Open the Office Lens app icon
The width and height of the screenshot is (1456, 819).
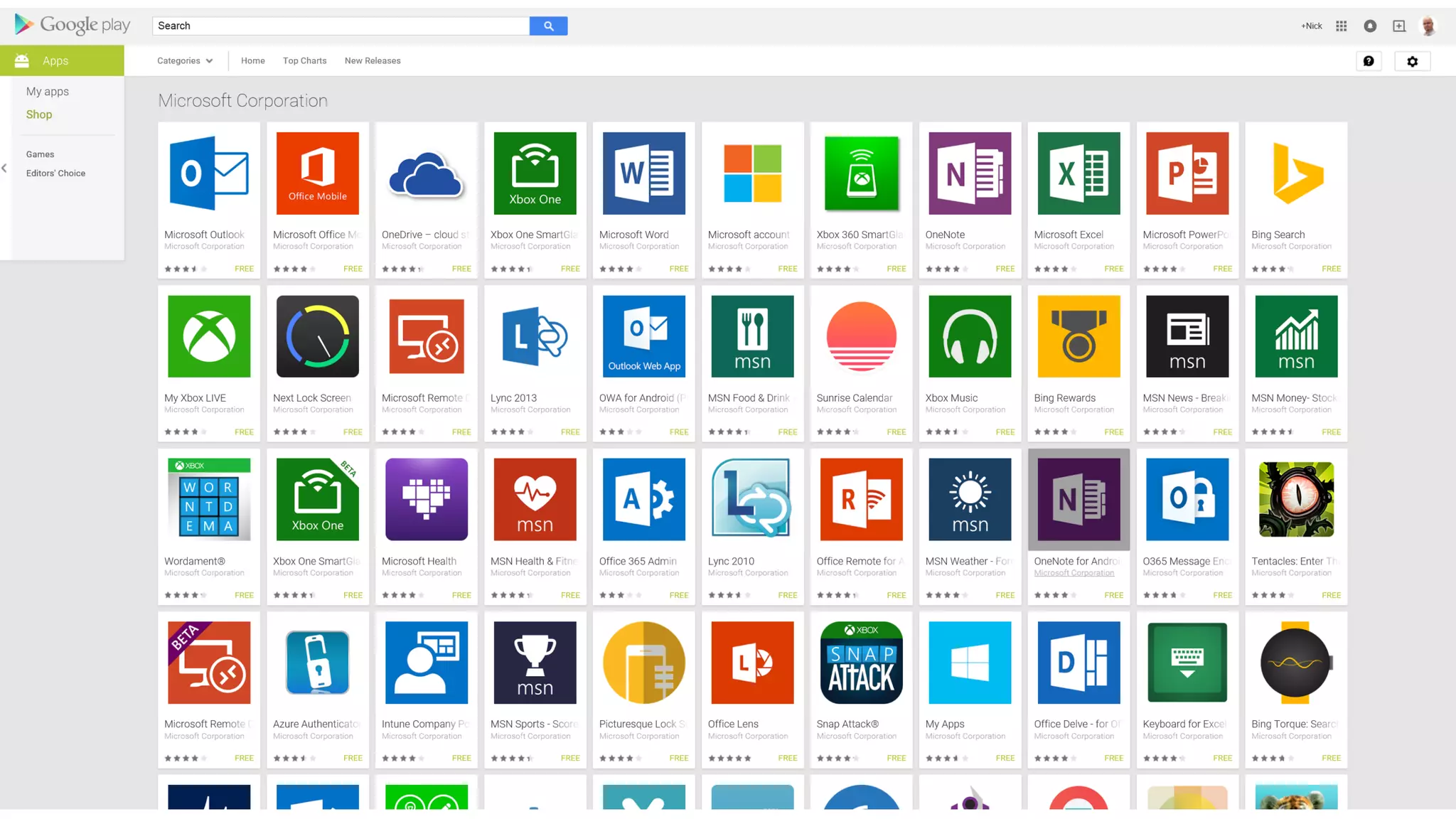(752, 663)
